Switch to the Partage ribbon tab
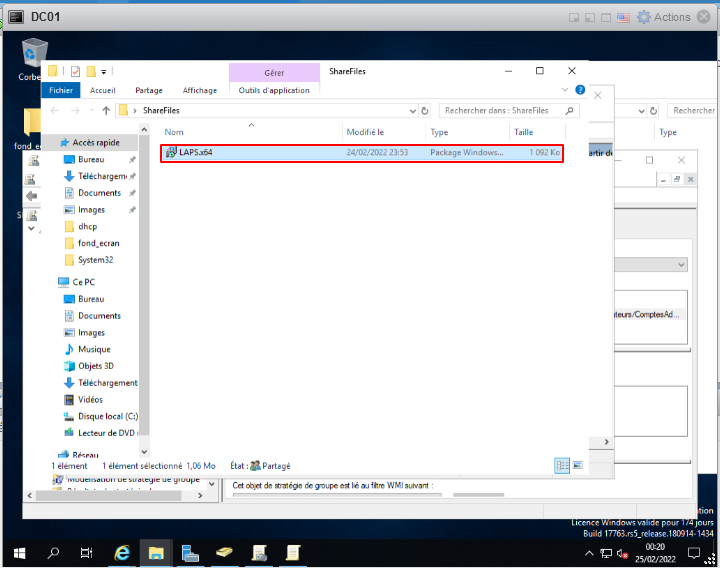Viewport: 720px width, 568px height. coord(149,90)
